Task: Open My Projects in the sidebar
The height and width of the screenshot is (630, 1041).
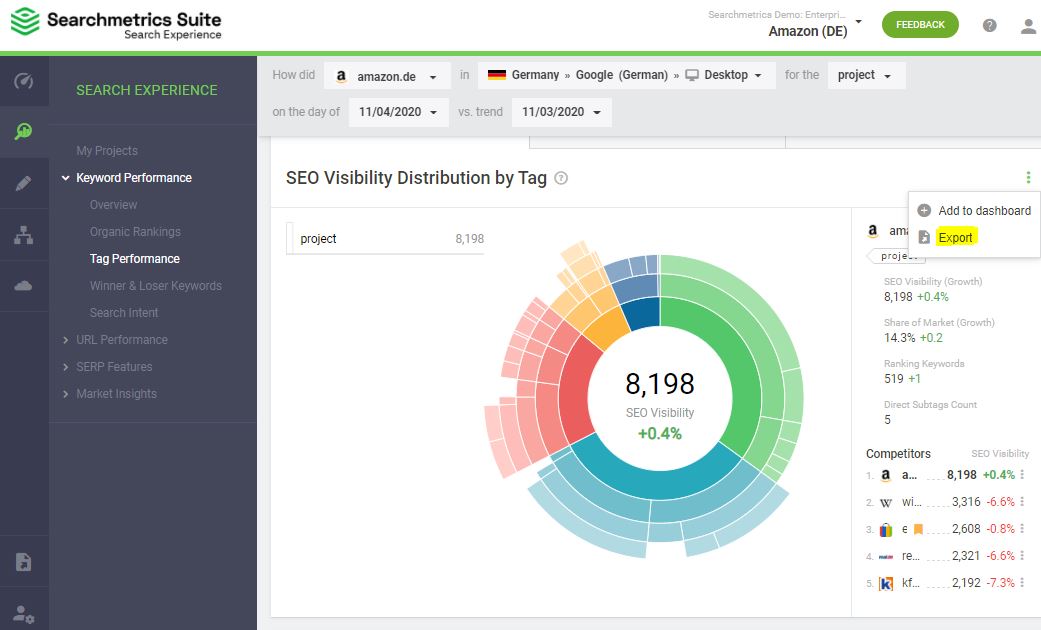Action: coord(107,151)
